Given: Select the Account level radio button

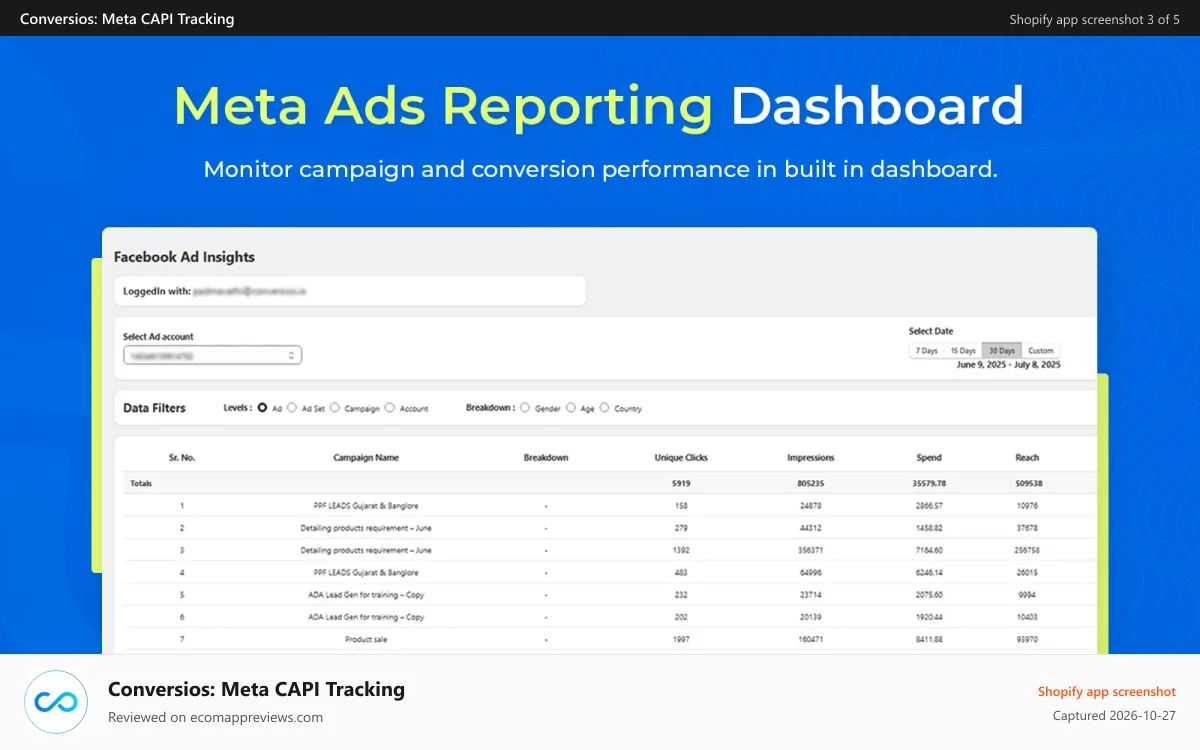Looking at the screenshot, I should pyautogui.click(x=390, y=408).
